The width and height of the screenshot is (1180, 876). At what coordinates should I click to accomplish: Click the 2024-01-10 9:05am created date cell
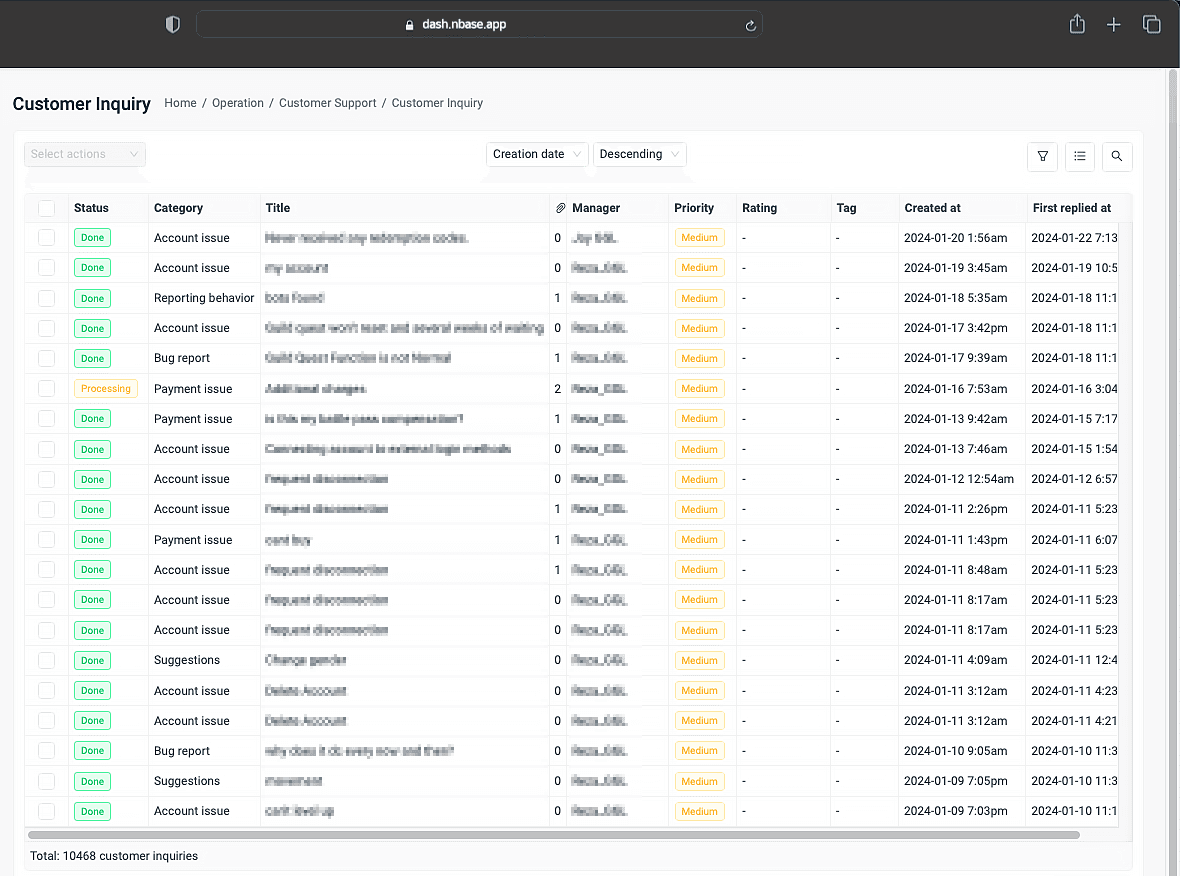(956, 750)
